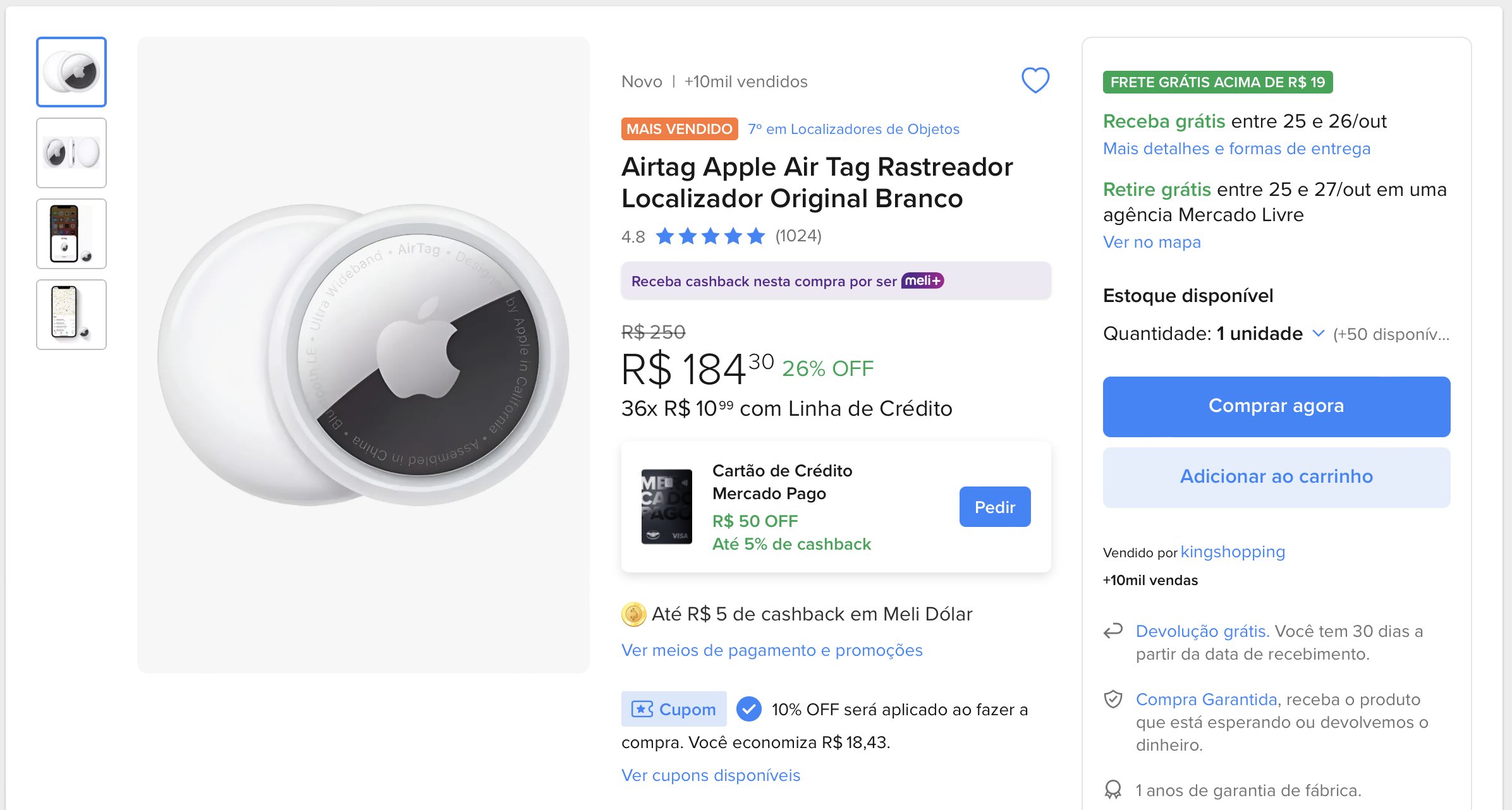Click the star rating row

pyautogui.click(x=710, y=236)
